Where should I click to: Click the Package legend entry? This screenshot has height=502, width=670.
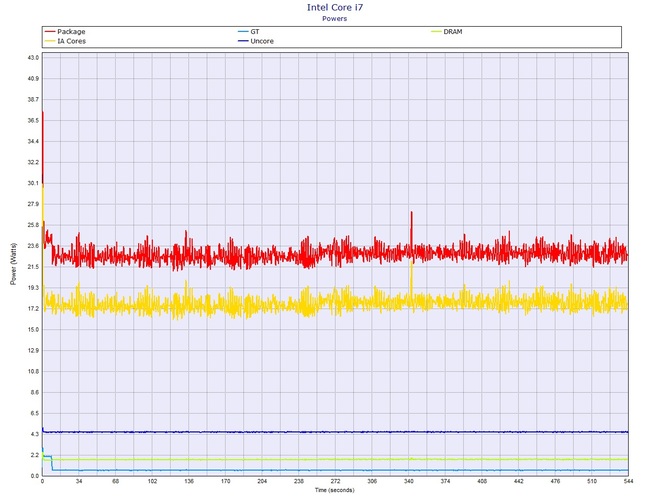pyautogui.click(x=65, y=32)
